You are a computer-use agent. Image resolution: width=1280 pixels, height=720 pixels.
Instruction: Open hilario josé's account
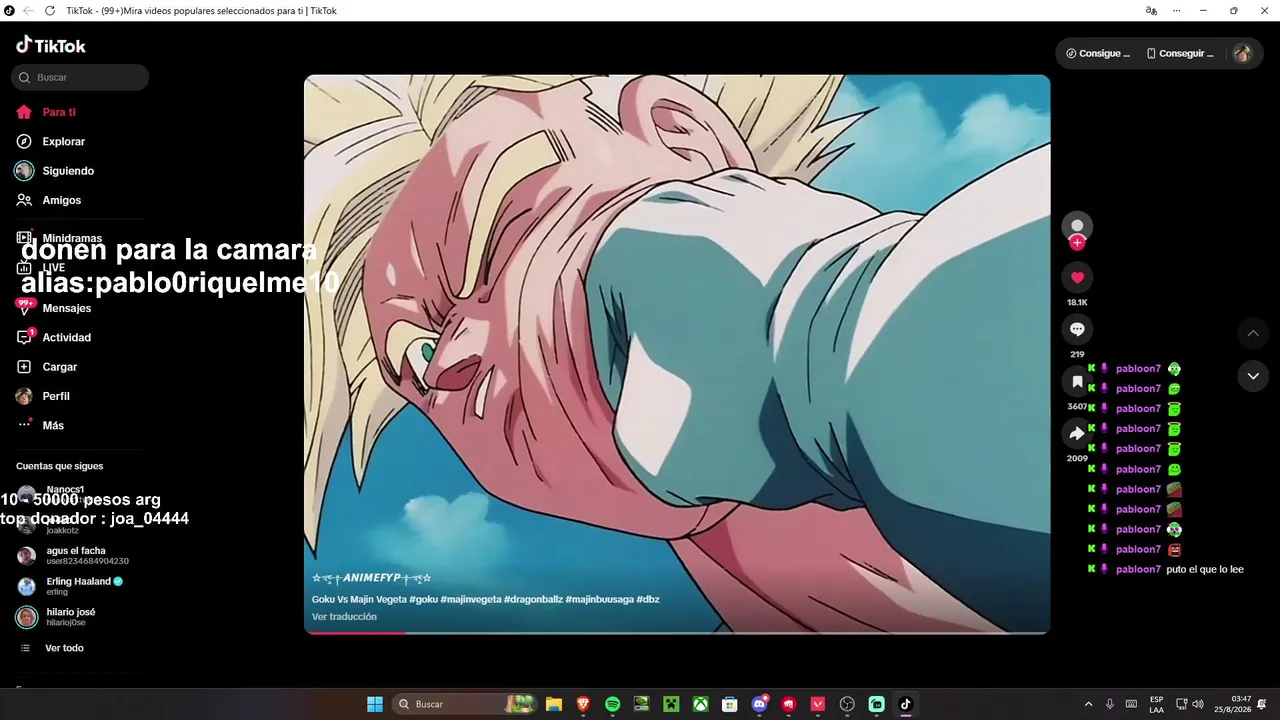tap(57, 617)
